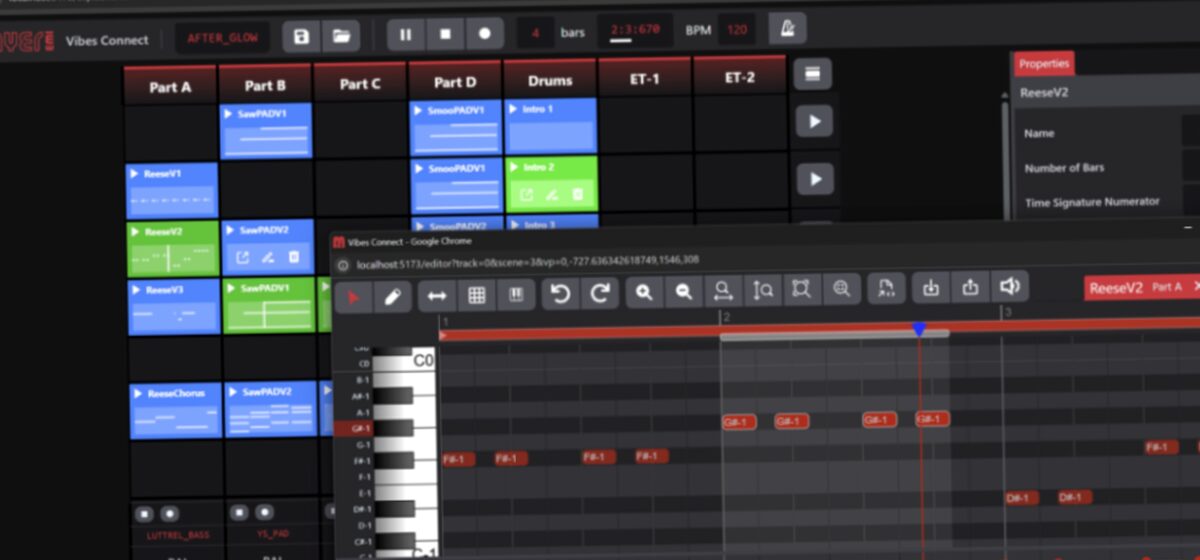Delete the Intro 2 clip
This screenshot has height=560, width=1200.
tap(577, 194)
